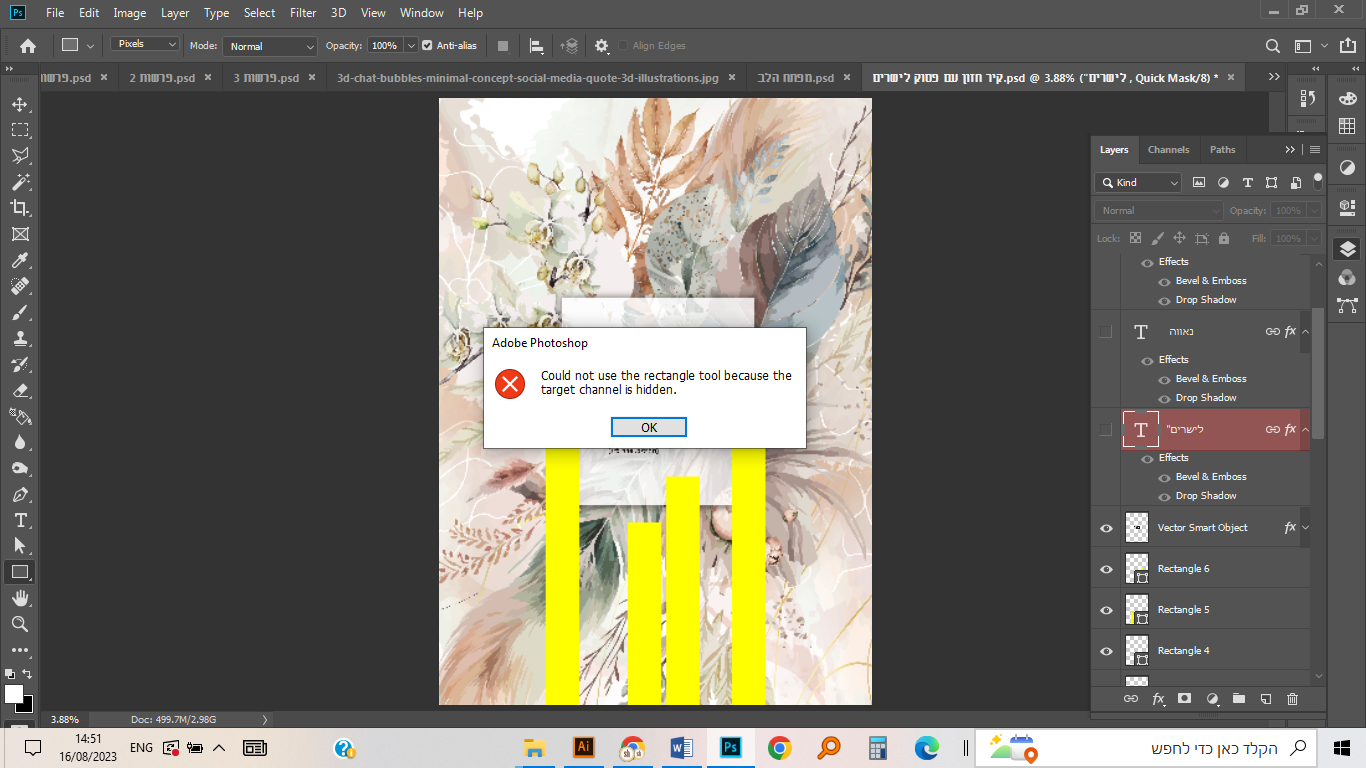Hide the Rectangle 5 layer

click(x=1106, y=610)
